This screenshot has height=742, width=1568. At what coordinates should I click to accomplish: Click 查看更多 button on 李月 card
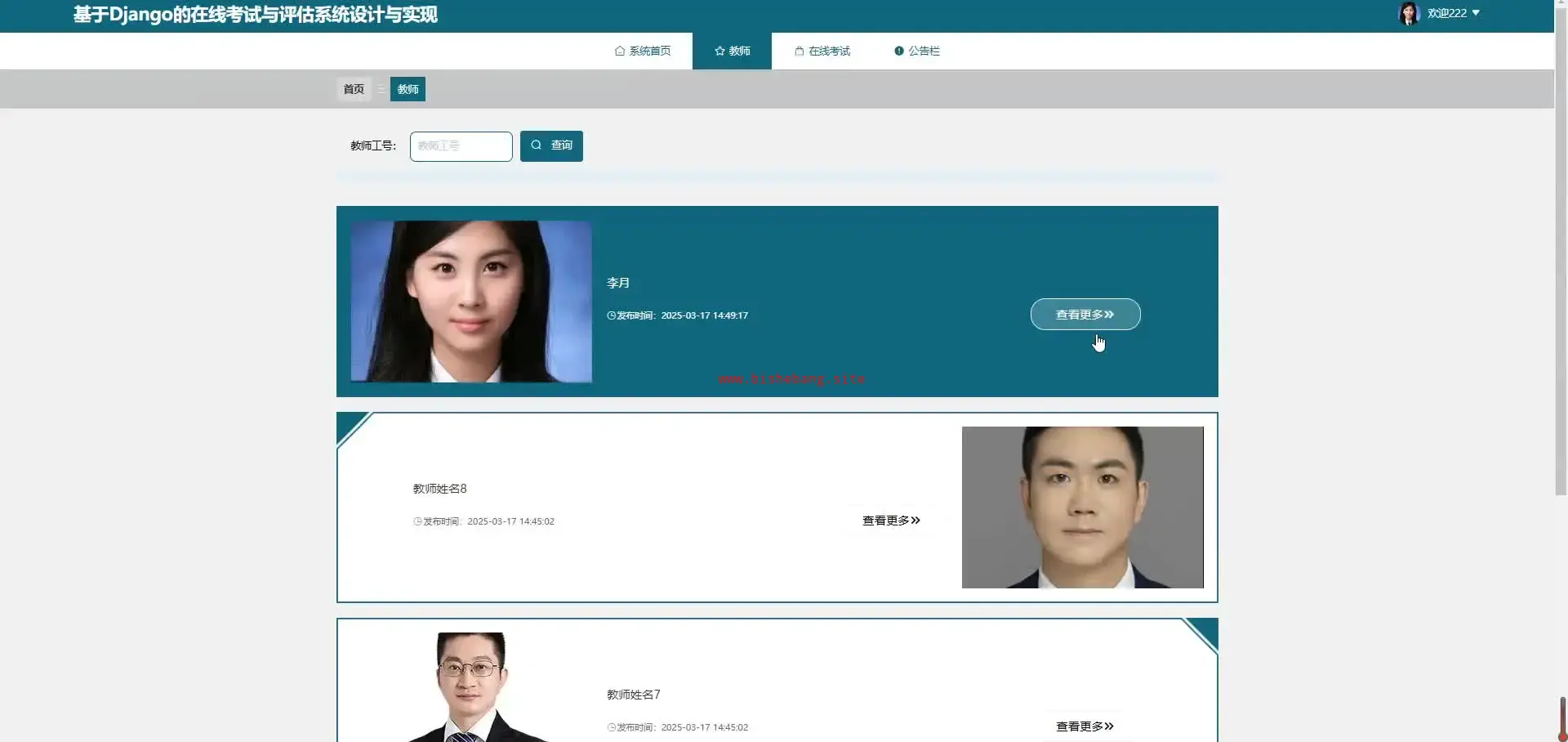(x=1085, y=314)
